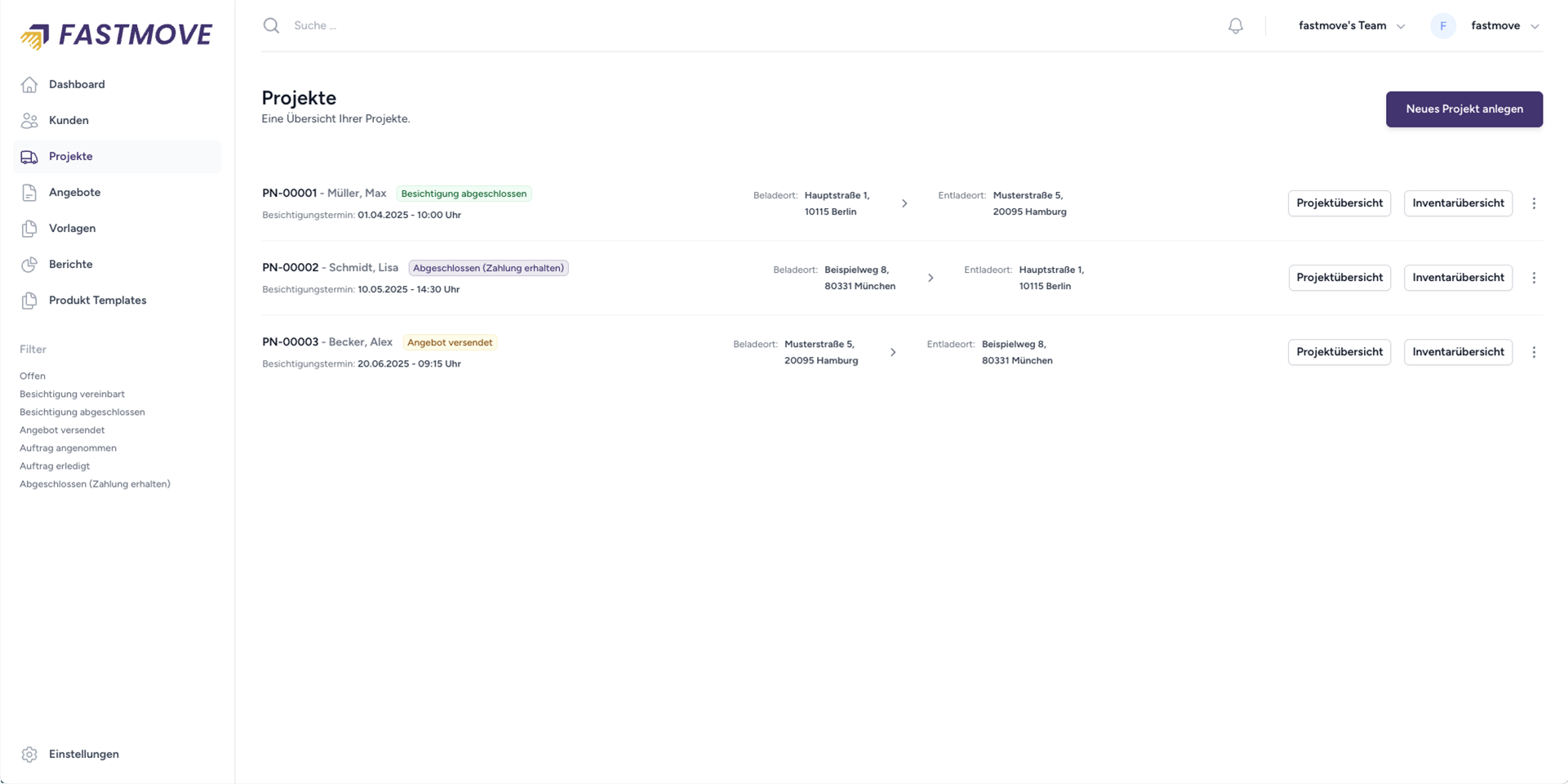Viewport: 1568px width, 784px height.
Task: Expand the fastmove's Team dropdown
Action: tap(1351, 26)
